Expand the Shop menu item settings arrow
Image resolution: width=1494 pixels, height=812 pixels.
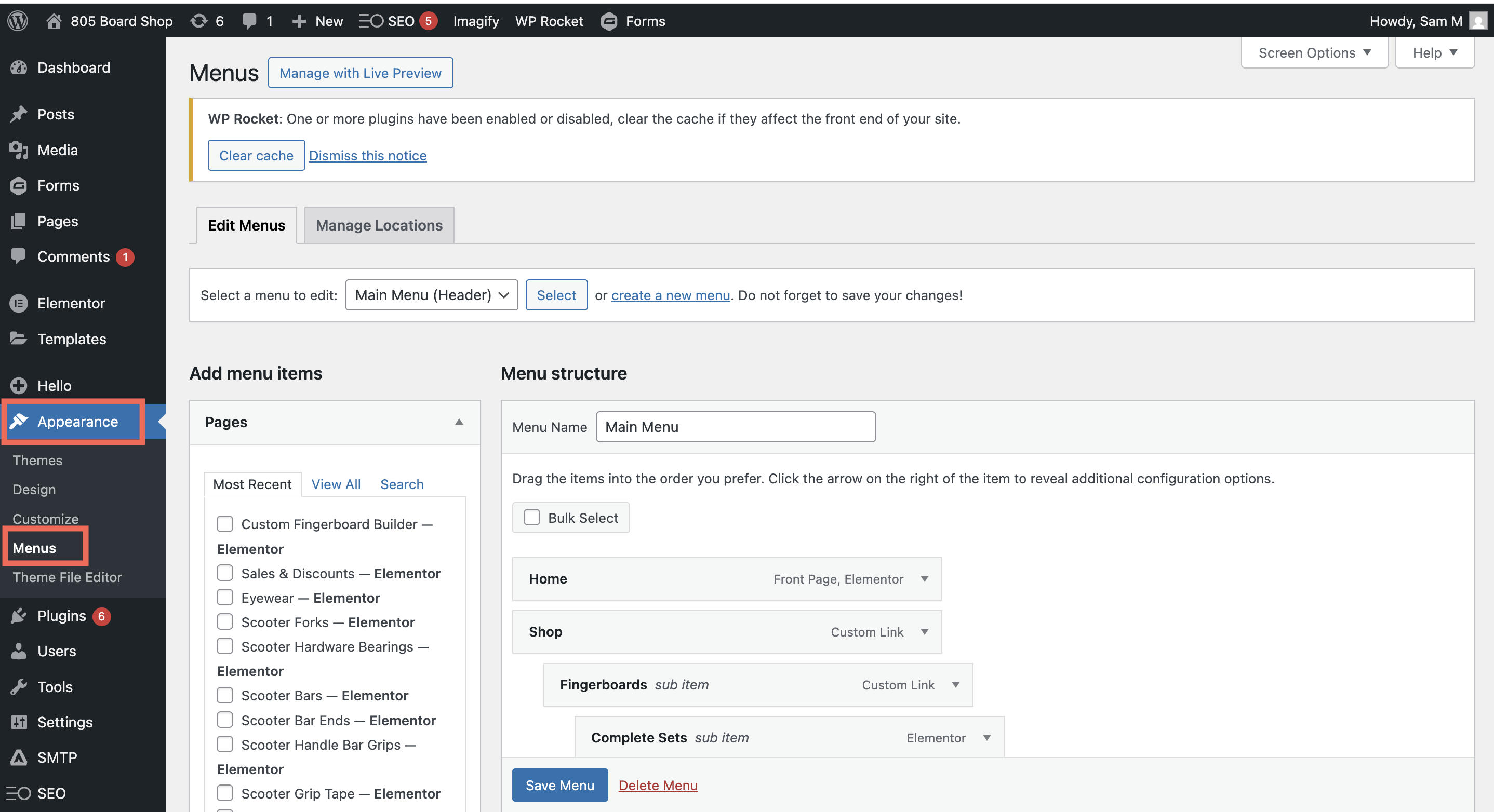point(925,631)
